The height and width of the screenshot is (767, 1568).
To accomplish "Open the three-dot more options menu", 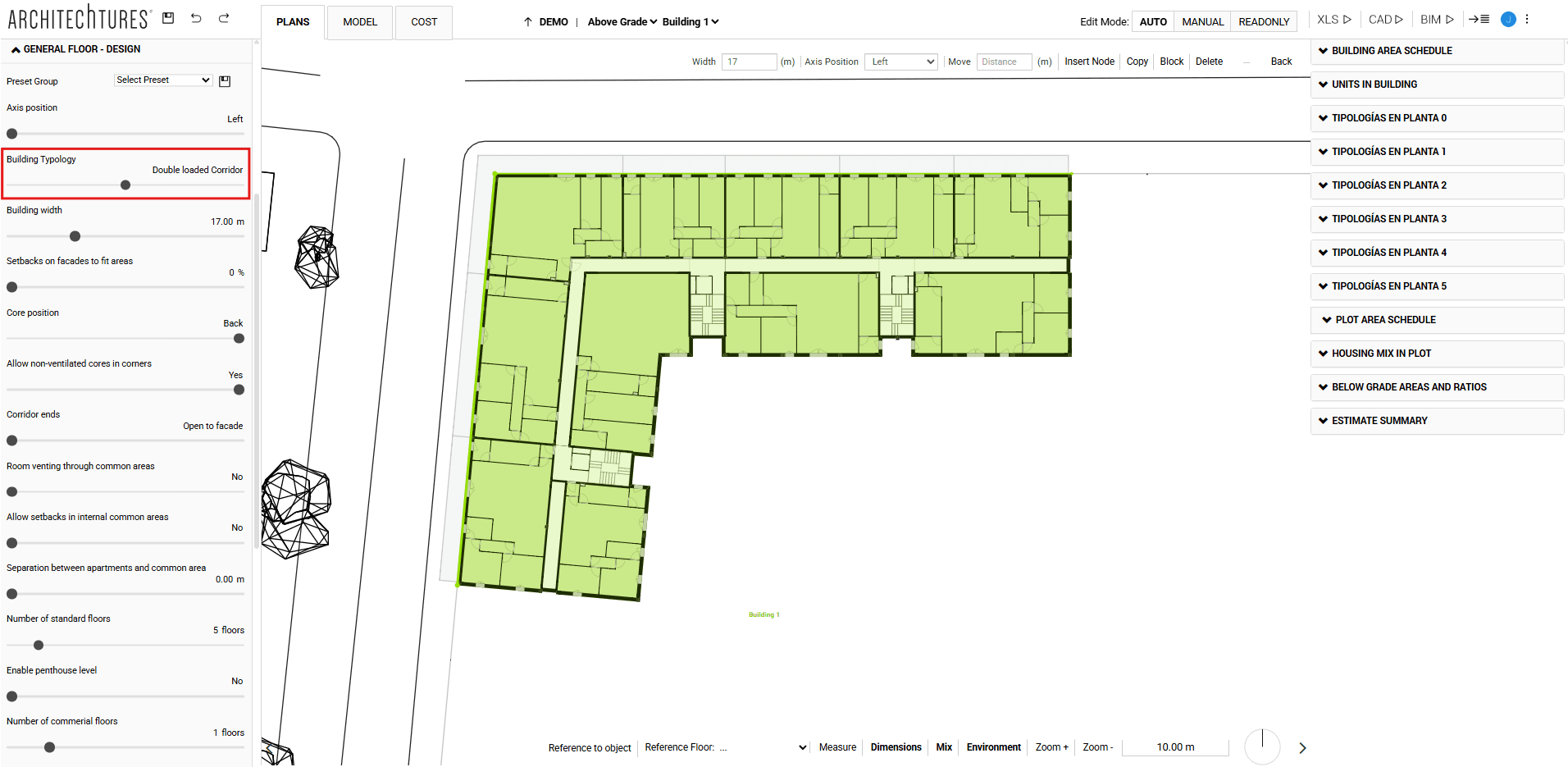I will [x=1527, y=20].
